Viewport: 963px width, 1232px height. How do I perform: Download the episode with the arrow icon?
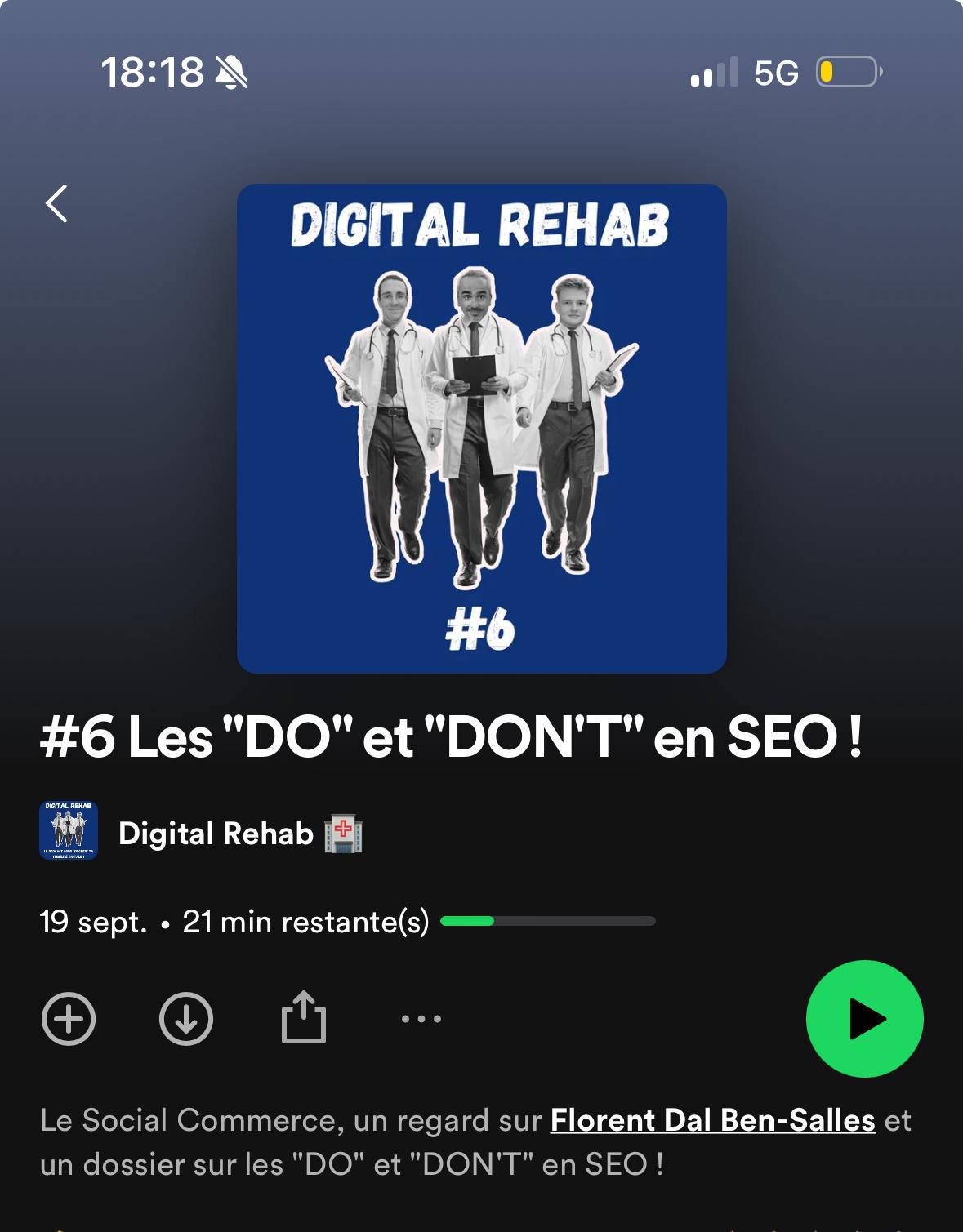186,1019
